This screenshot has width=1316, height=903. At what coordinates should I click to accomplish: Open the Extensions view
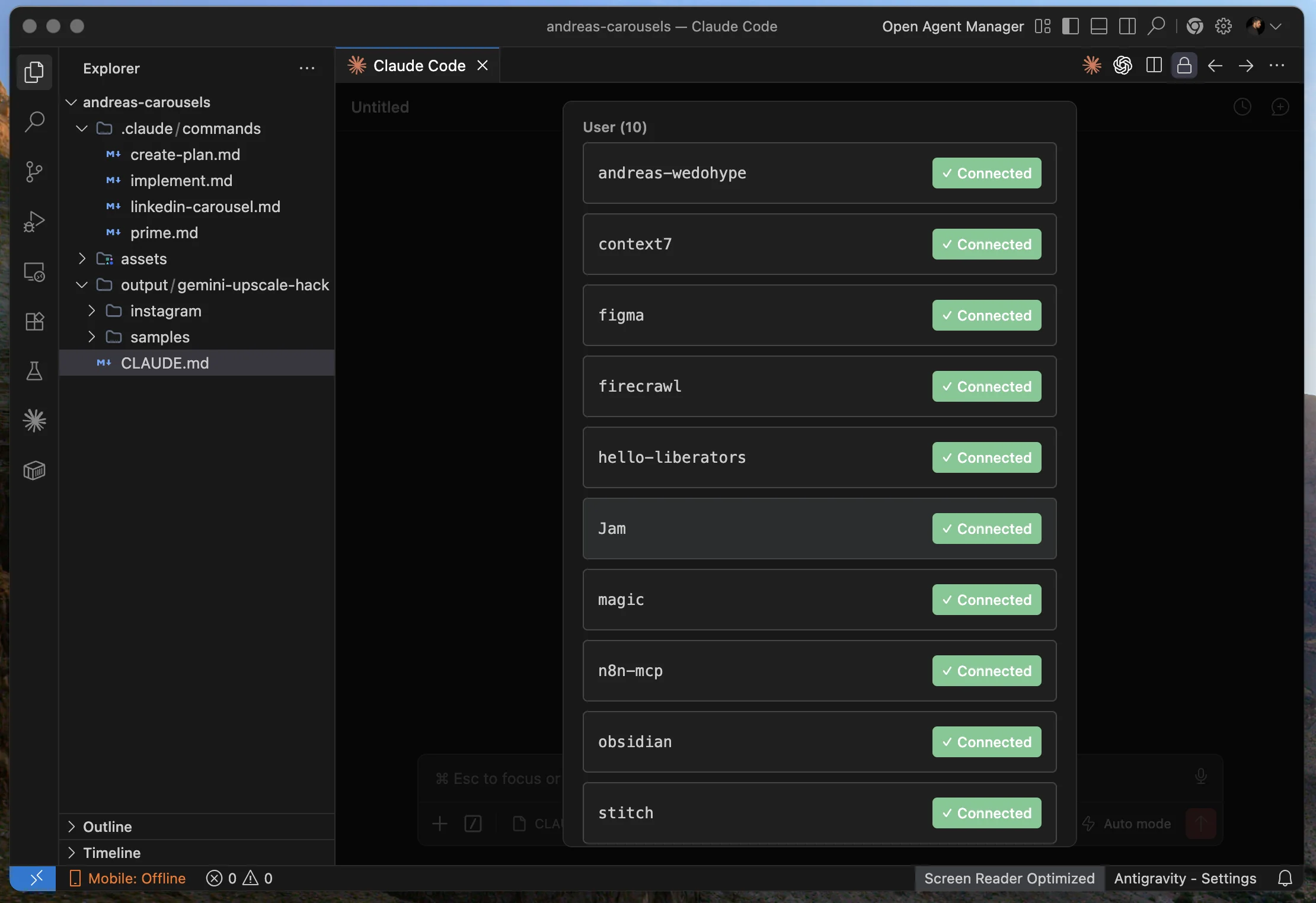(x=34, y=322)
